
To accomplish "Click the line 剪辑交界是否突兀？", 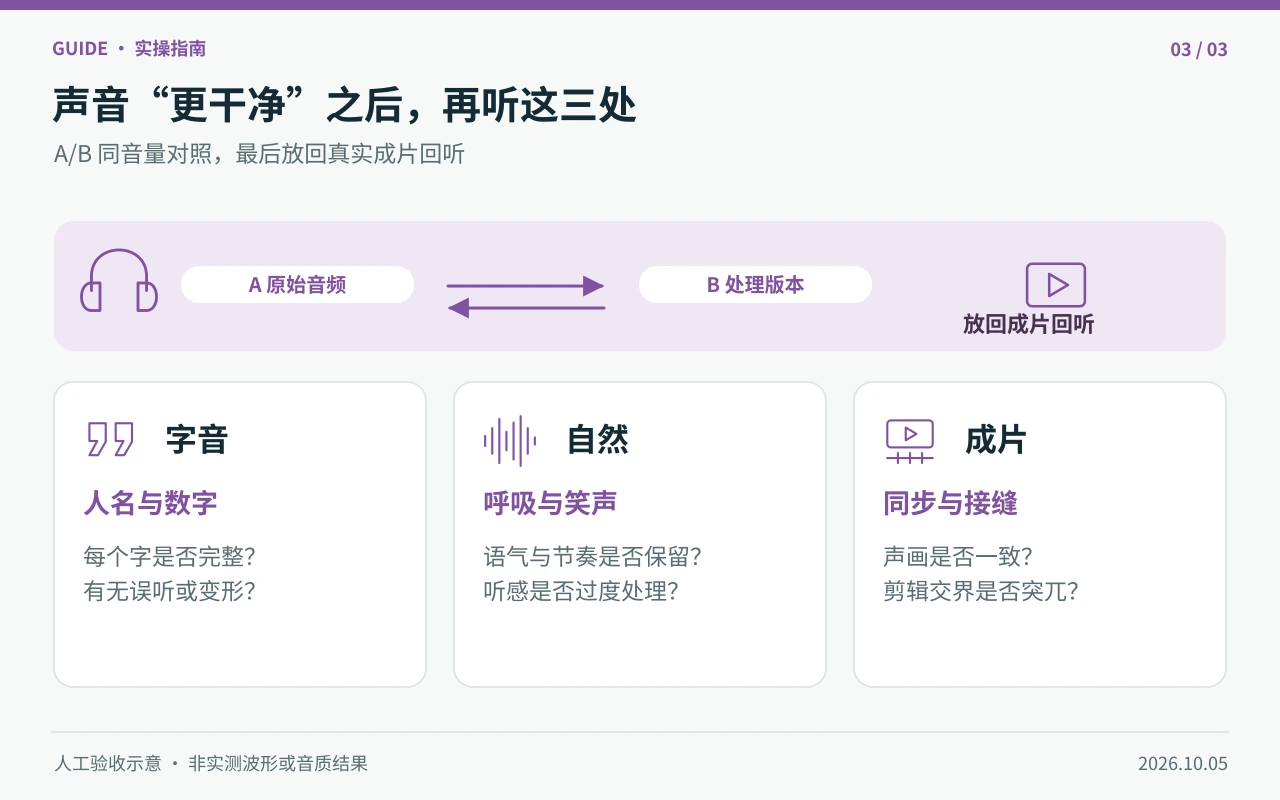I will click(982, 591).
